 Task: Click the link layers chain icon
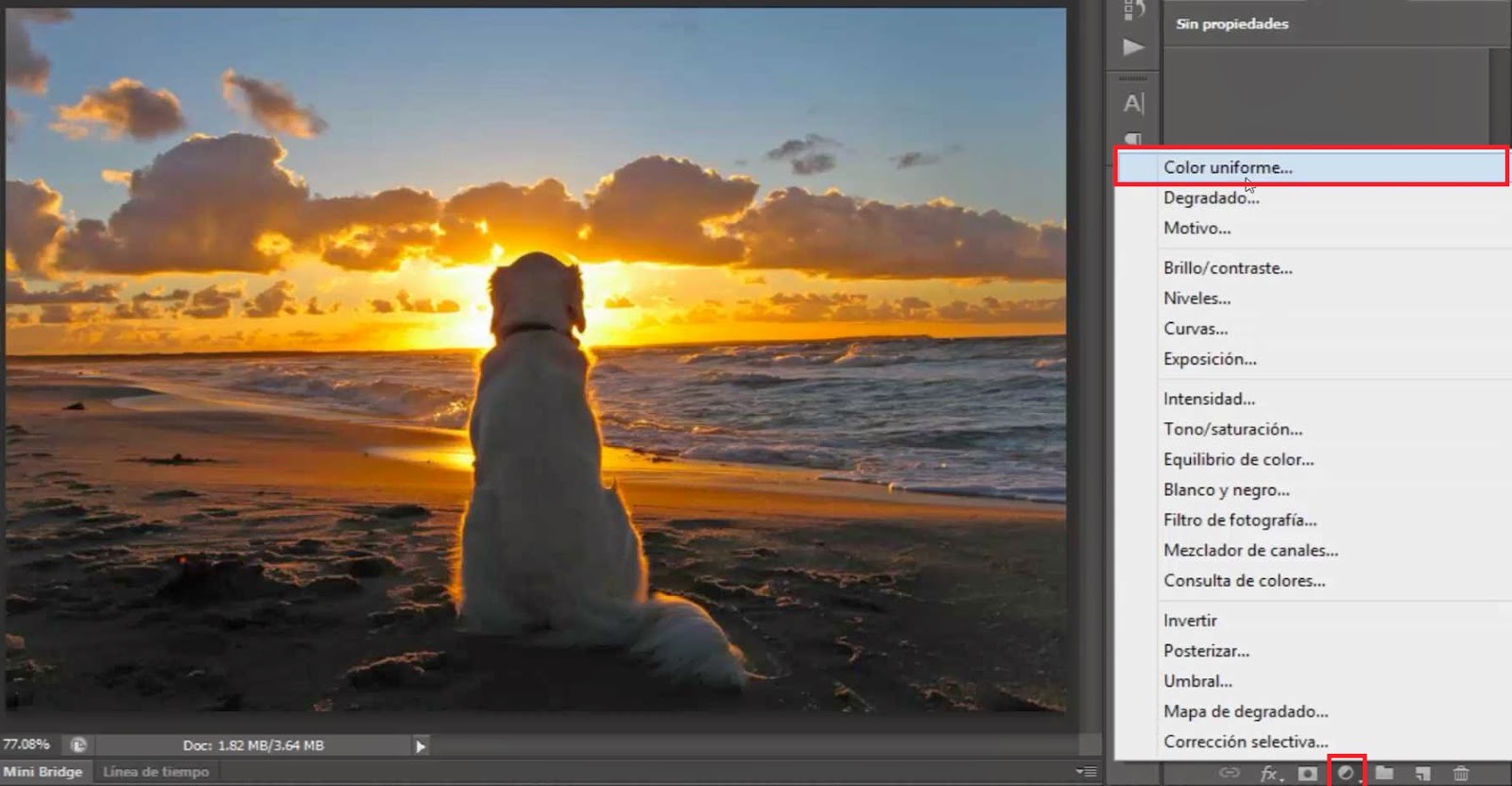tap(1228, 774)
